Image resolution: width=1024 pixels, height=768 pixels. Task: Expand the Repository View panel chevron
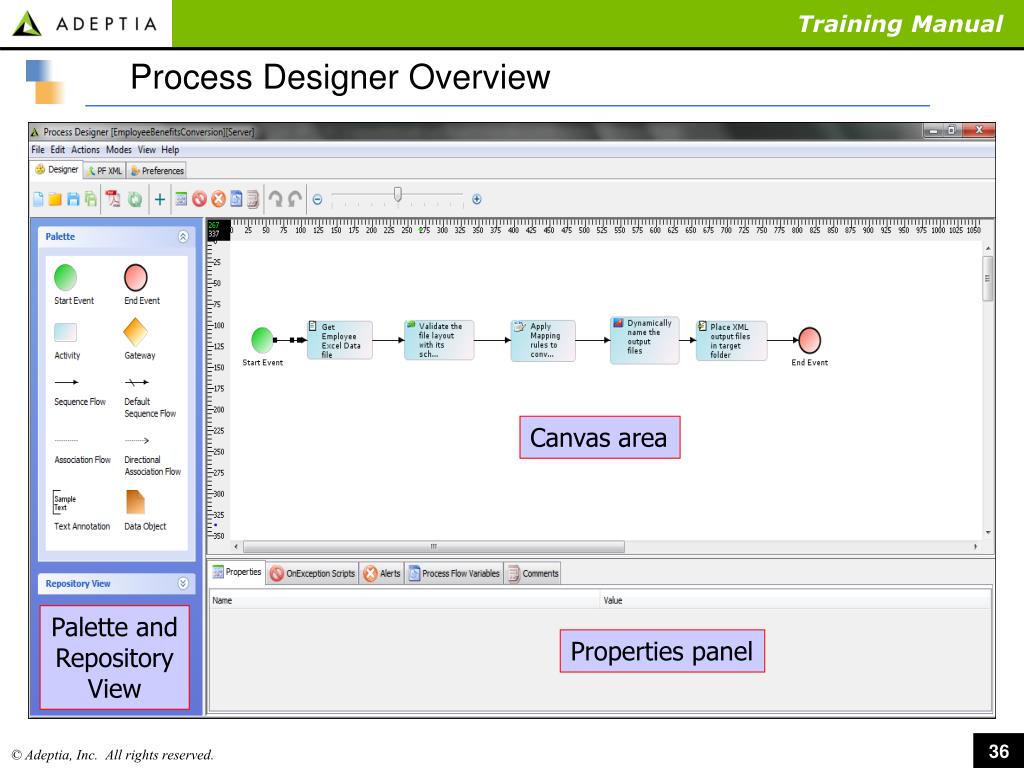click(x=183, y=583)
